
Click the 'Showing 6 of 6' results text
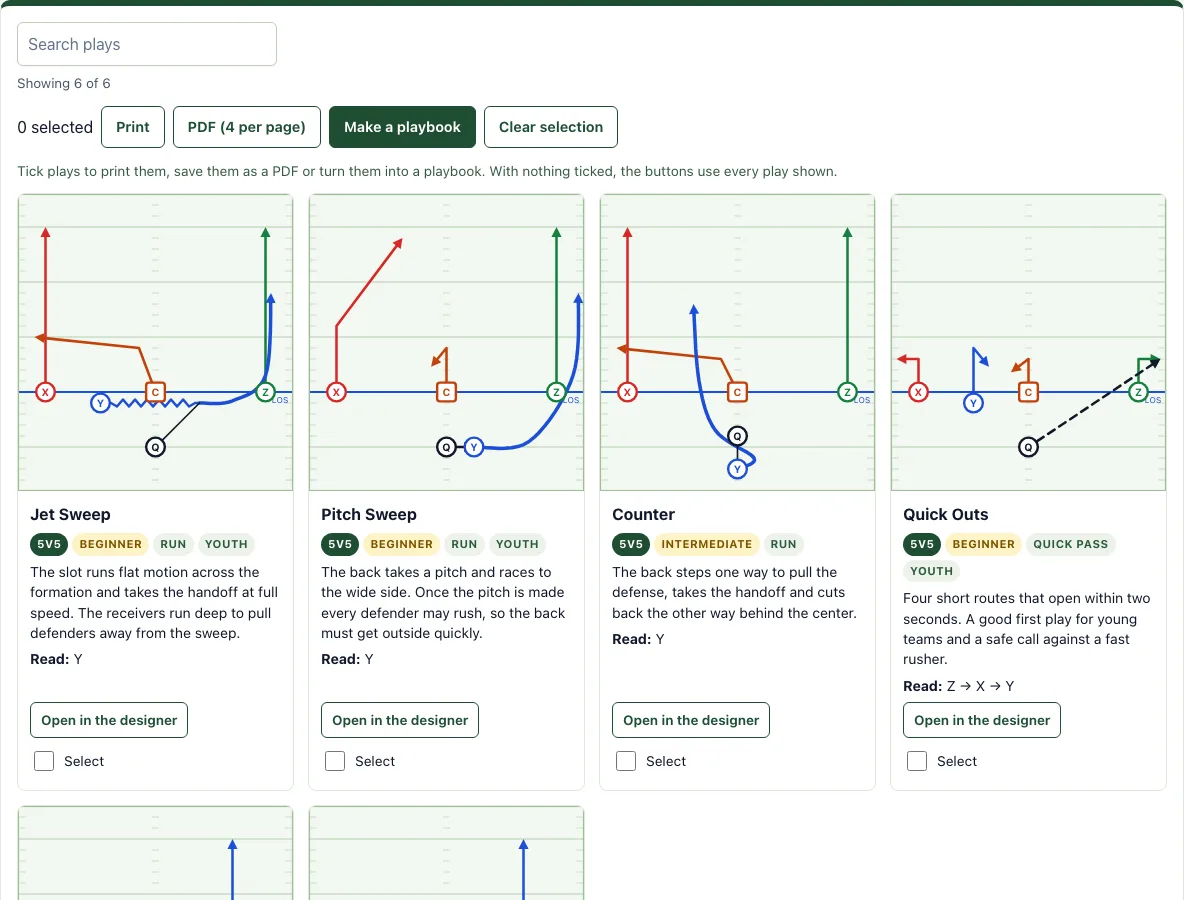[x=63, y=83]
